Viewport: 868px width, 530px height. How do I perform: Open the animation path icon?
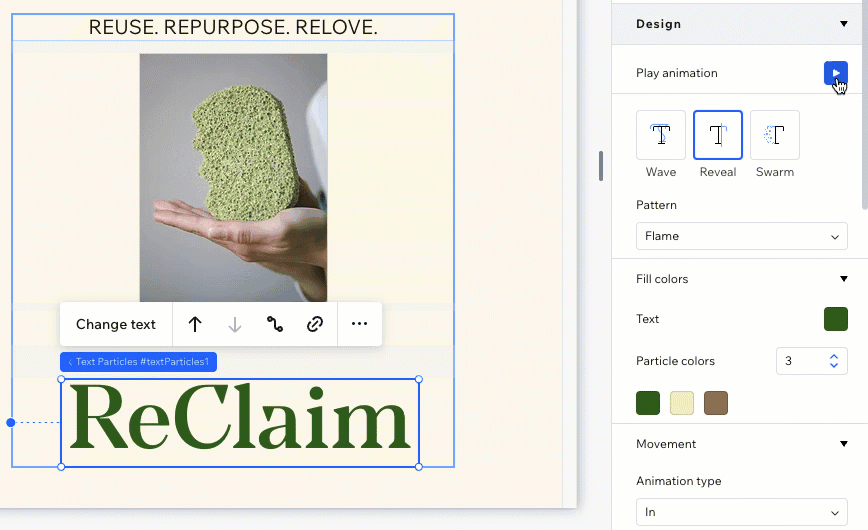[x=275, y=324]
